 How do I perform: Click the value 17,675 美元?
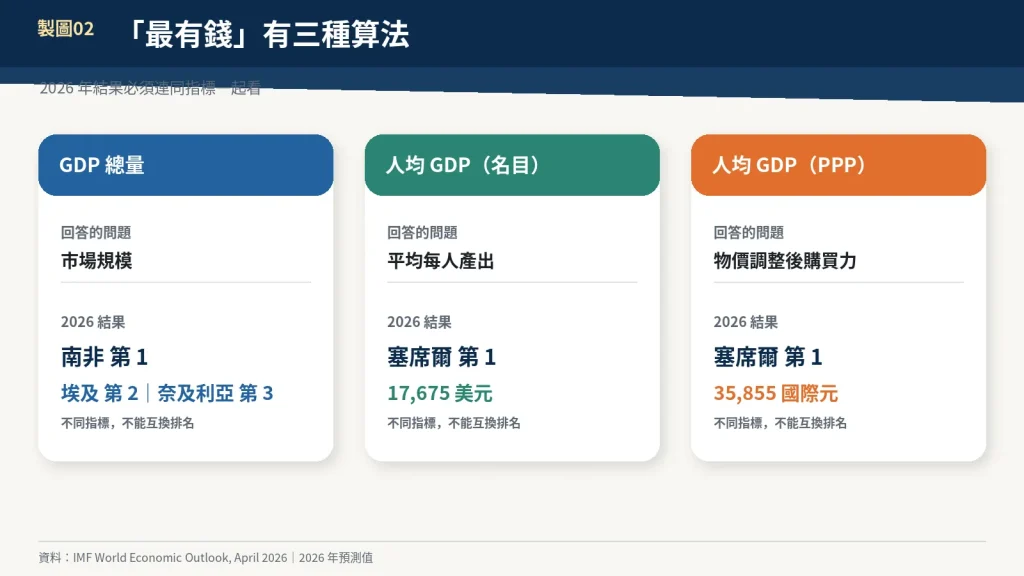[x=440, y=393]
